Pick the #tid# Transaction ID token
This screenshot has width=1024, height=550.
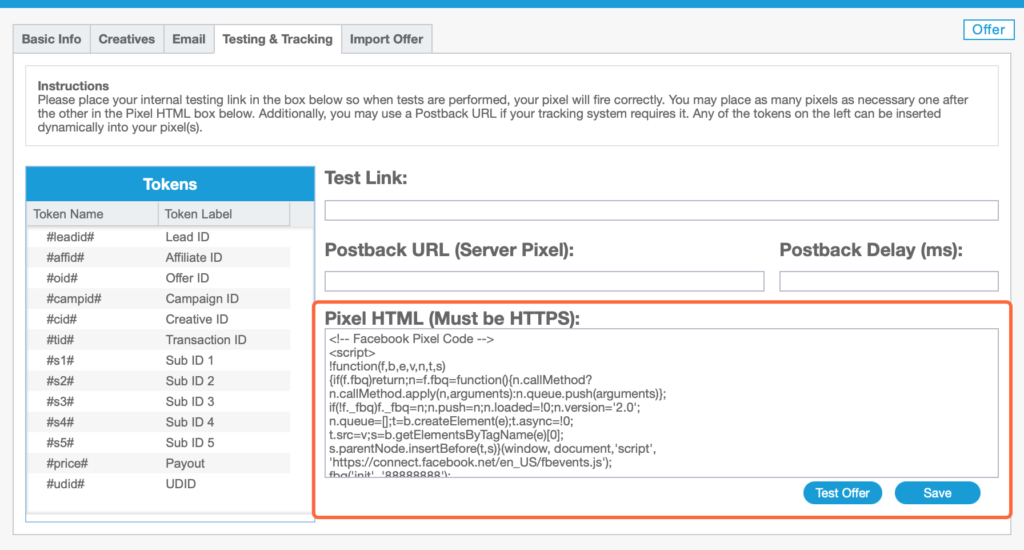coord(160,340)
